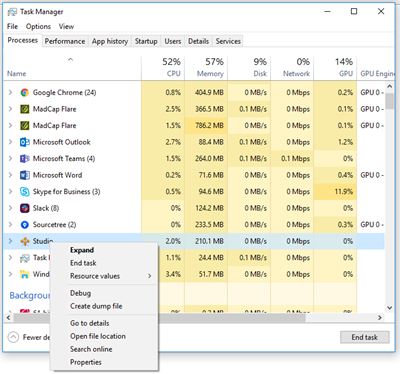This screenshot has width=400, height=374.
Task: Click the Windows Explorer folder icon
Action: click(x=25, y=274)
